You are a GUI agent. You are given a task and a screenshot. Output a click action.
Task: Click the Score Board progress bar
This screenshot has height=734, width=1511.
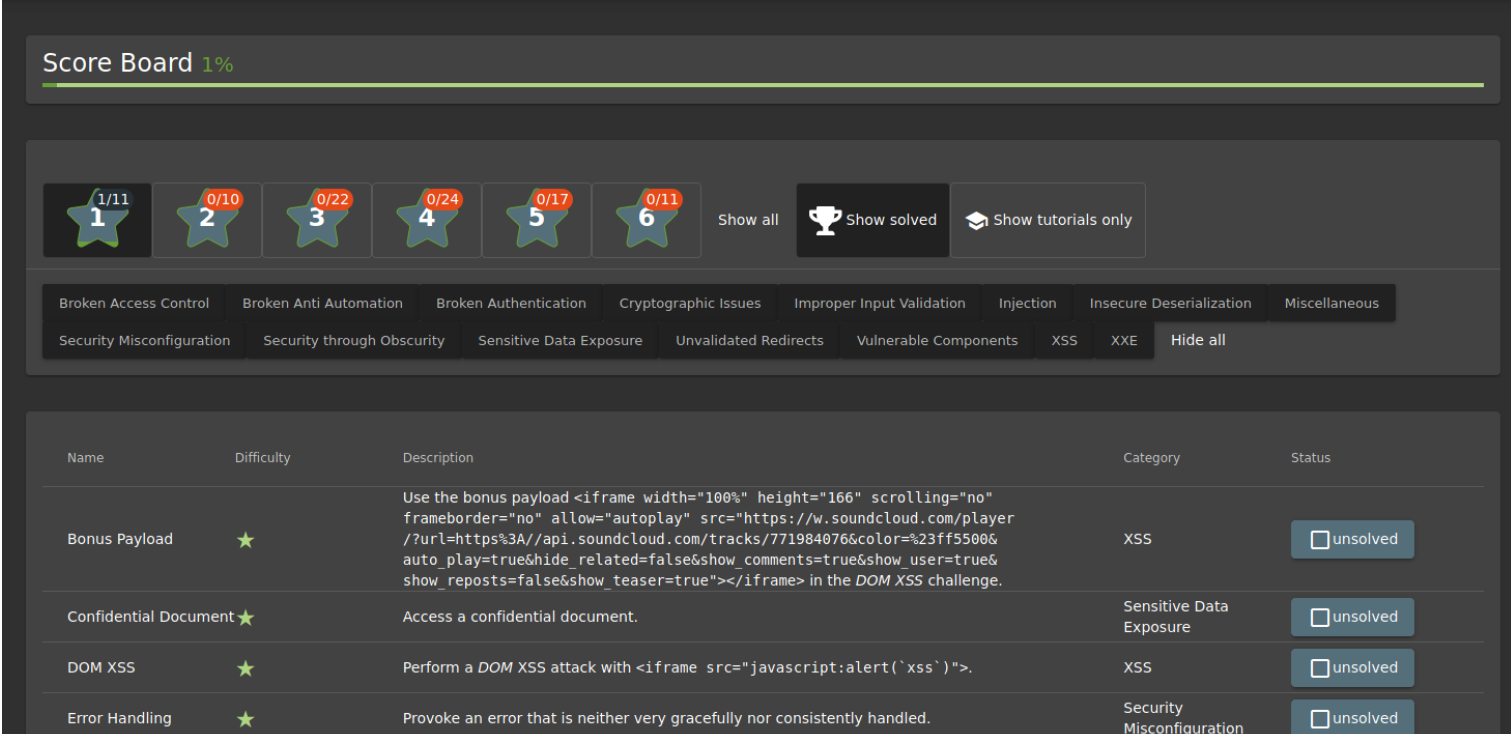click(x=762, y=86)
